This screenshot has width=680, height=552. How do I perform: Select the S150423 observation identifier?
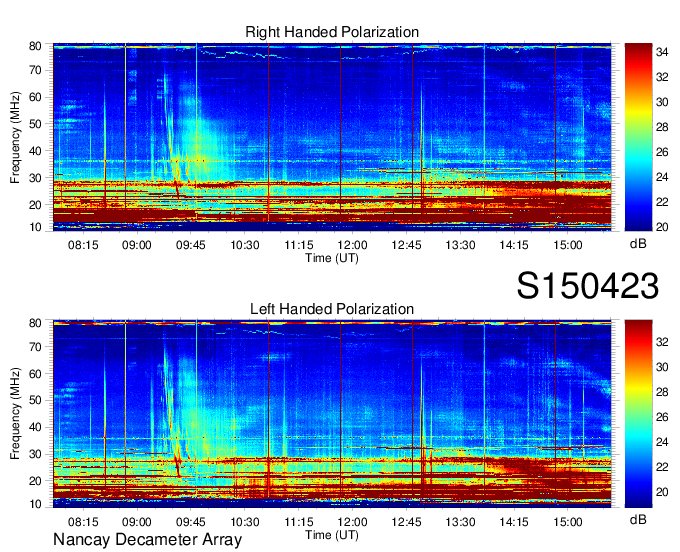tap(588, 286)
